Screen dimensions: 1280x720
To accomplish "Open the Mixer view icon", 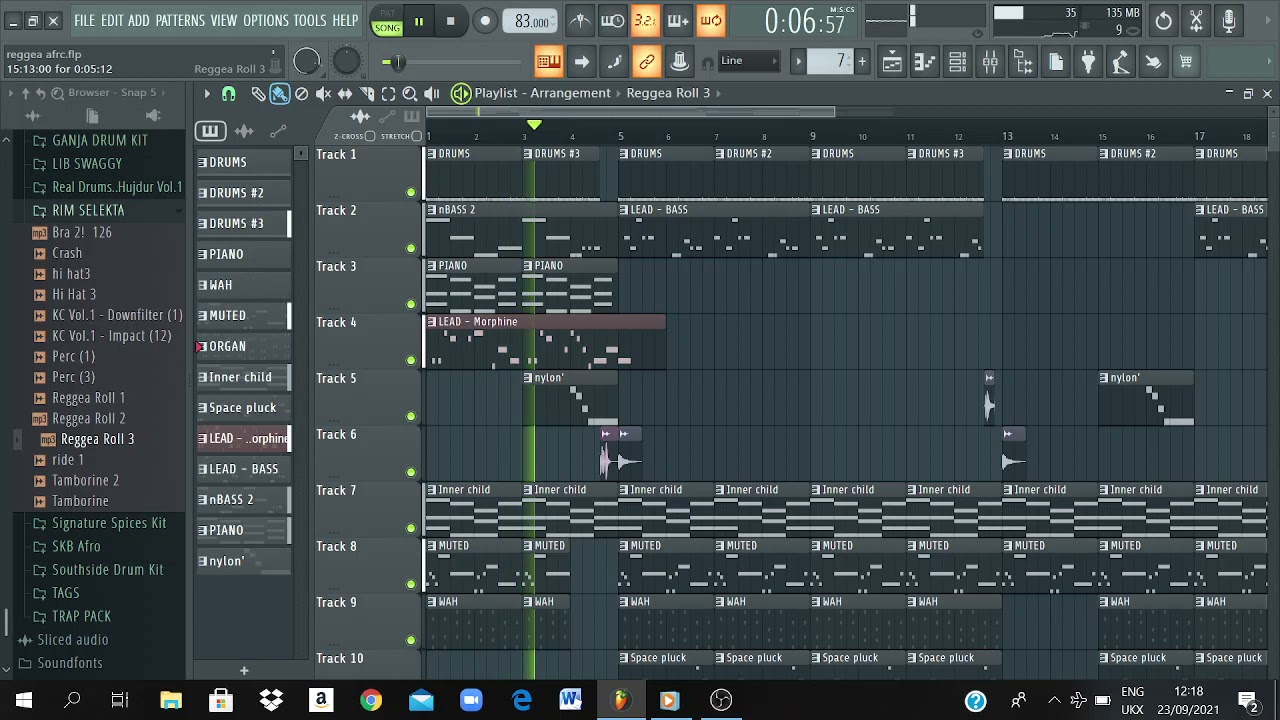I will (x=990, y=62).
